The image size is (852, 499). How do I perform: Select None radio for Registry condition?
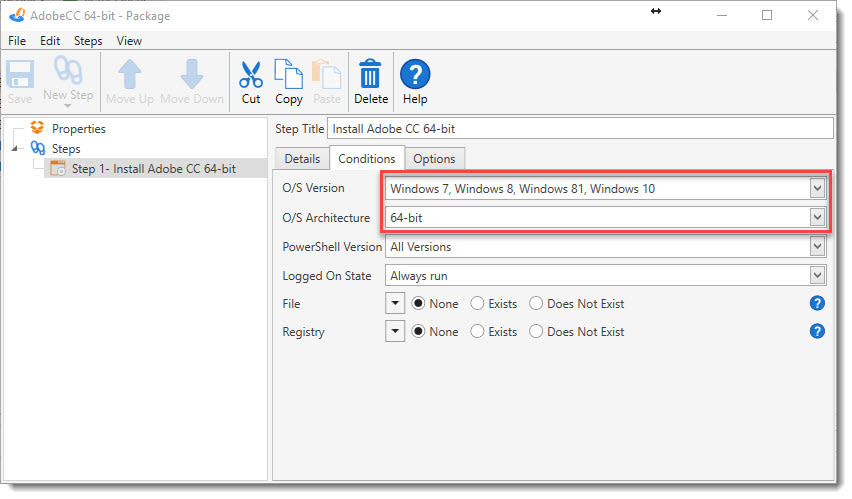418,331
